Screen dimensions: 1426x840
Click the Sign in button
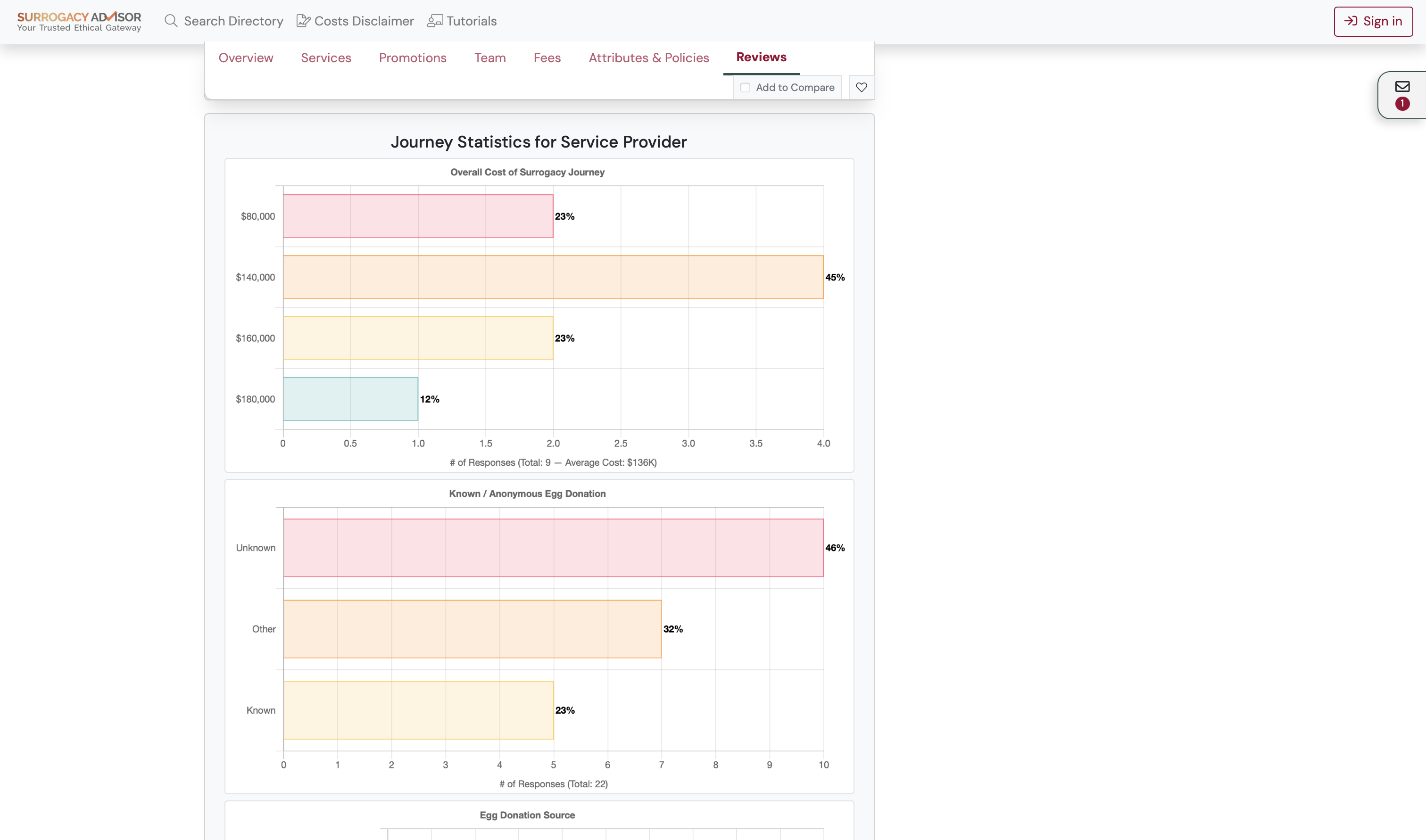click(x=1373, y=22)
